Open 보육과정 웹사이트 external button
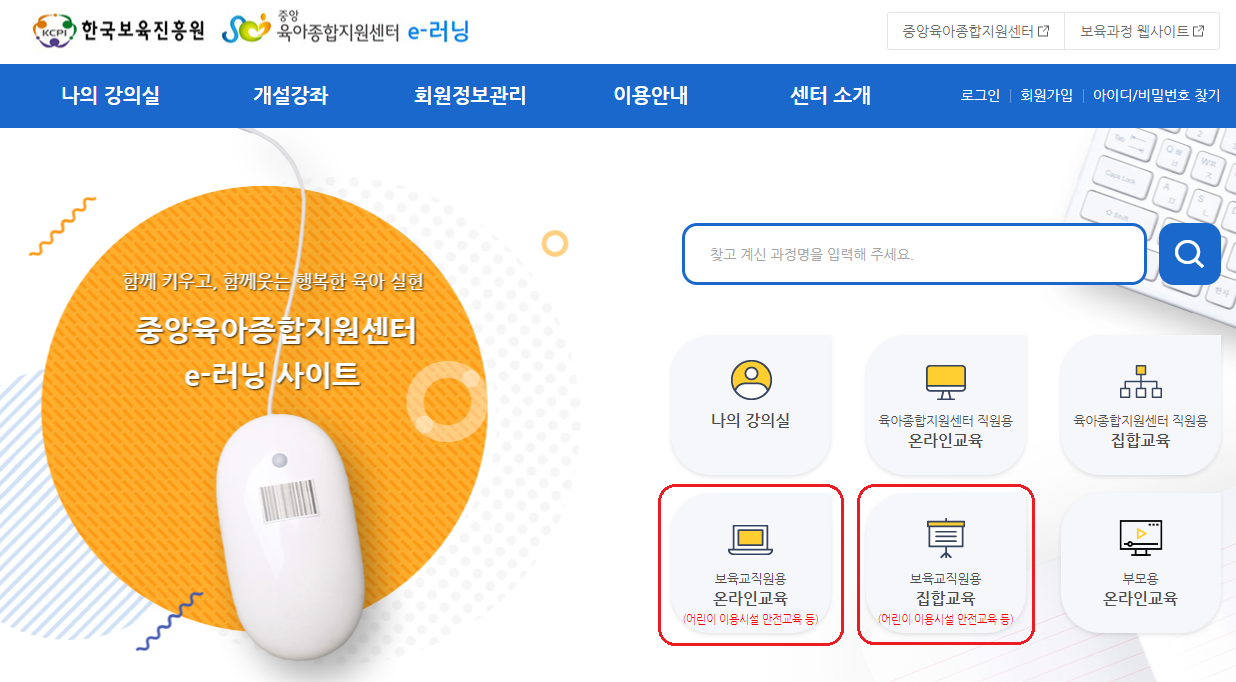Screen dimensions: 1236x682 1142,31
